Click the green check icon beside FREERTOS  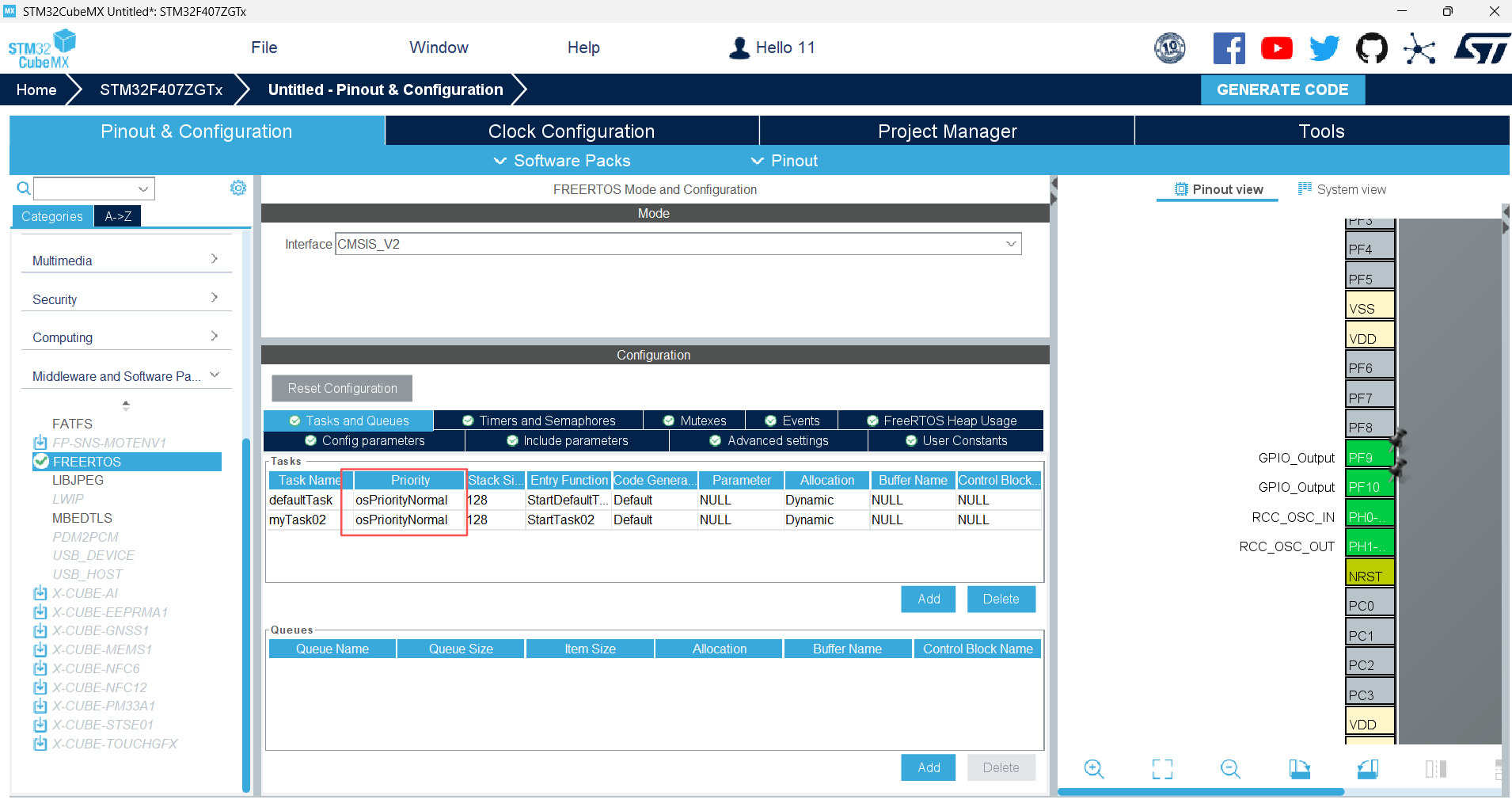(42, 462)
